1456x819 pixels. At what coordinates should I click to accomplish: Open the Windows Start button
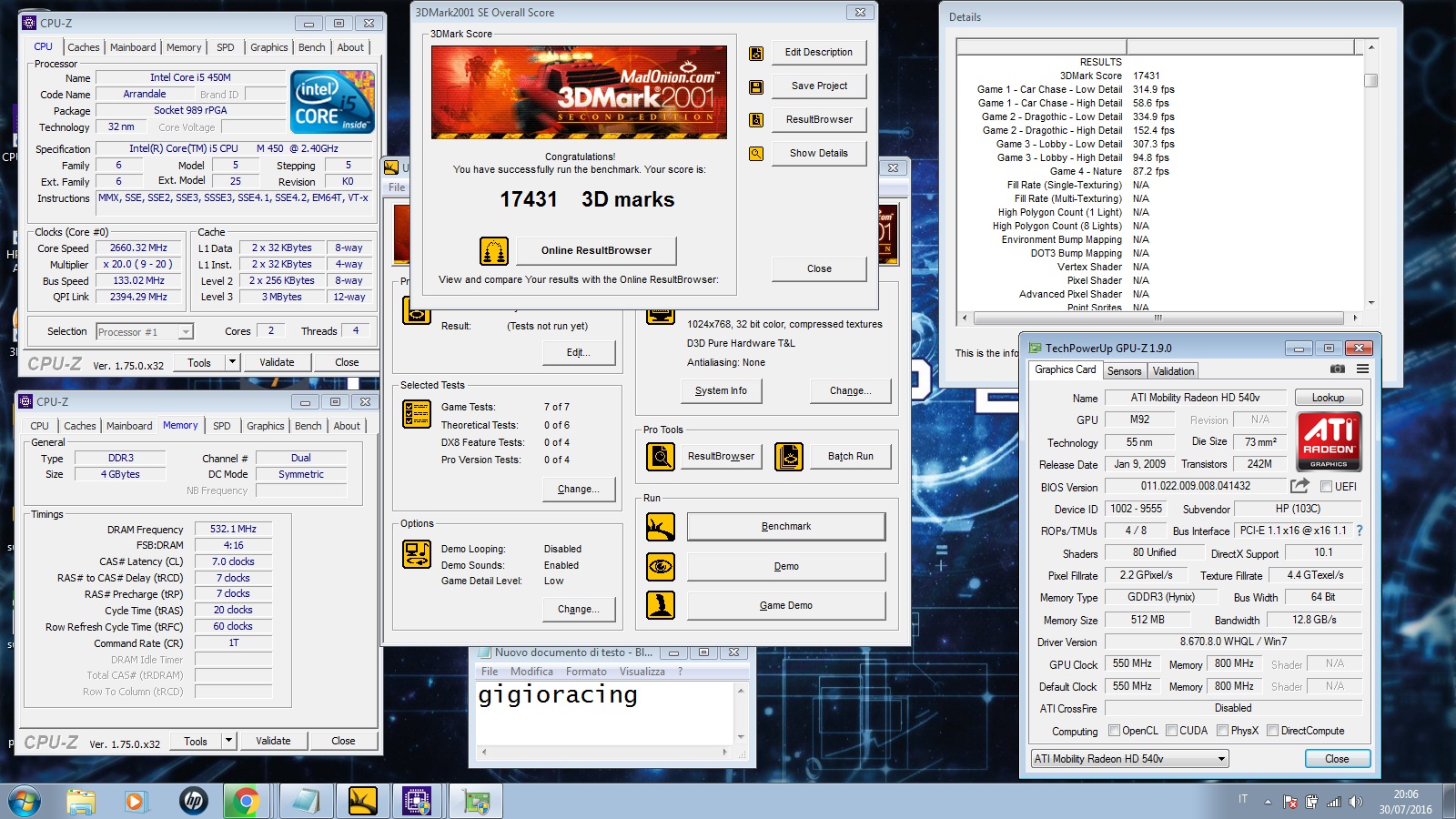click(x=25, y=801)
